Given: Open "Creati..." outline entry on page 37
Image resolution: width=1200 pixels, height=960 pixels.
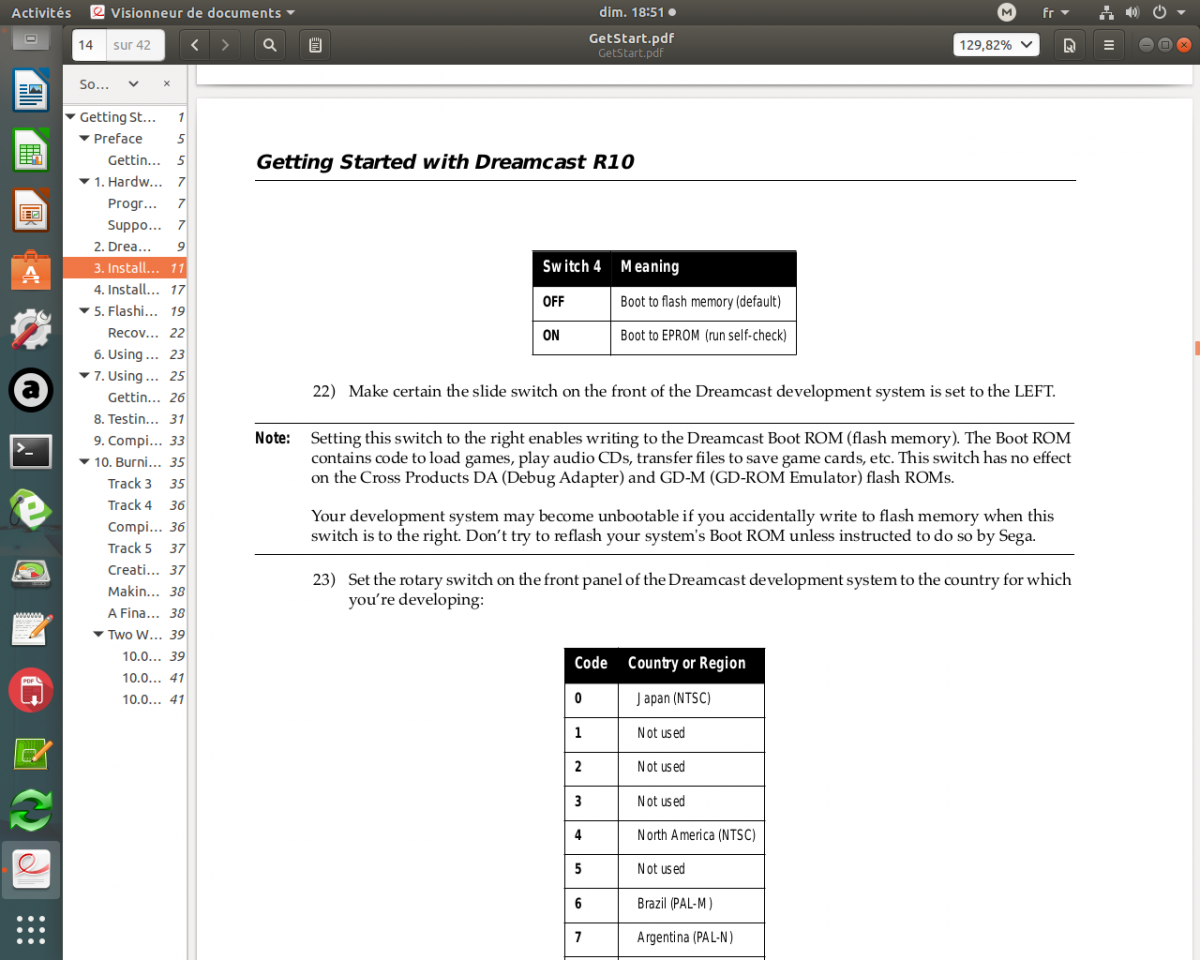Looking at the screenshot, I should tap(125, 570).
